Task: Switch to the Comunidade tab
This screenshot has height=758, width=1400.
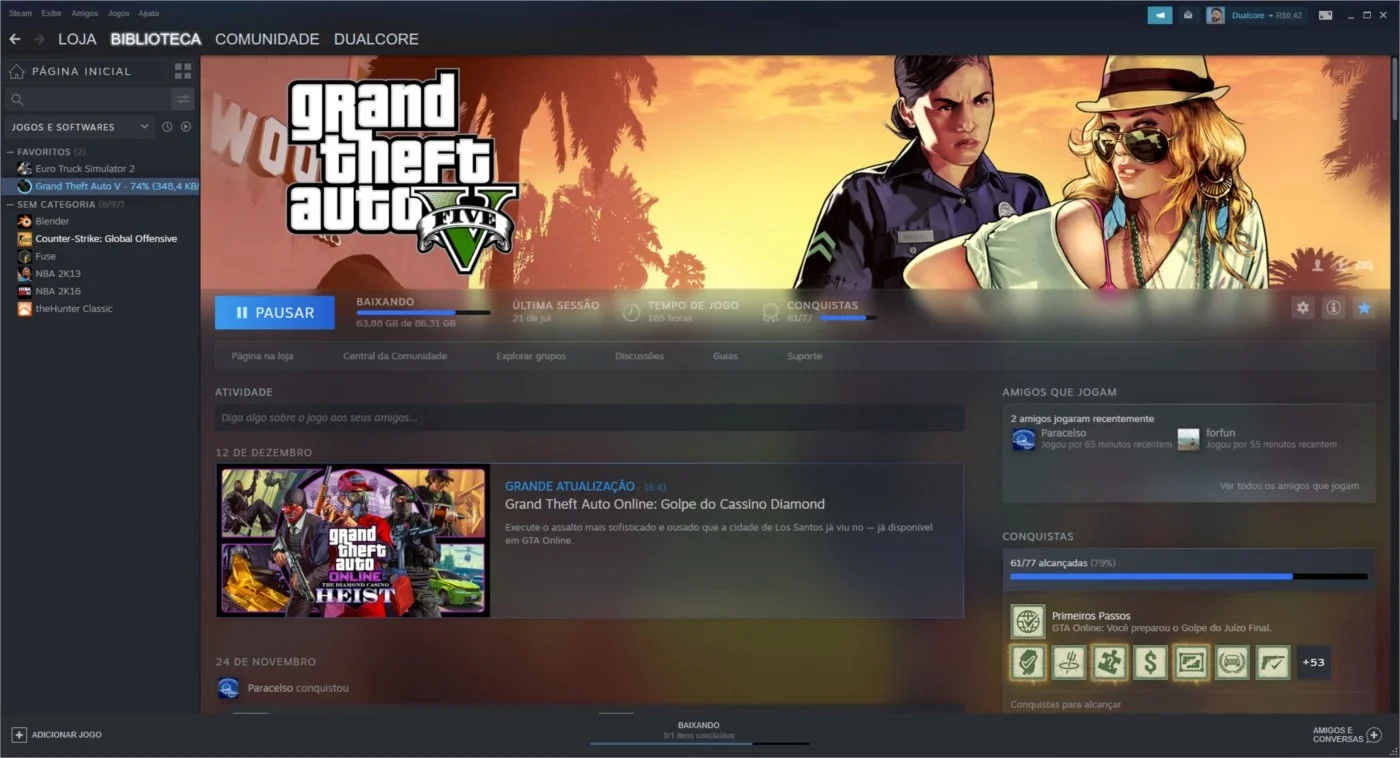Action: [267, 39]
